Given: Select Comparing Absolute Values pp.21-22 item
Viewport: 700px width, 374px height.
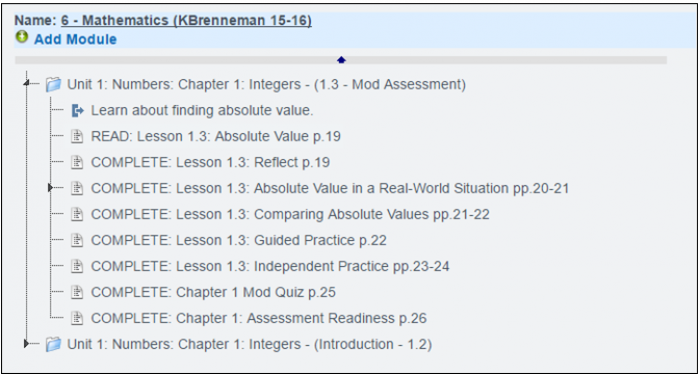Looking at the screenshot, I should pyautogui.click(x=290, y=215).
